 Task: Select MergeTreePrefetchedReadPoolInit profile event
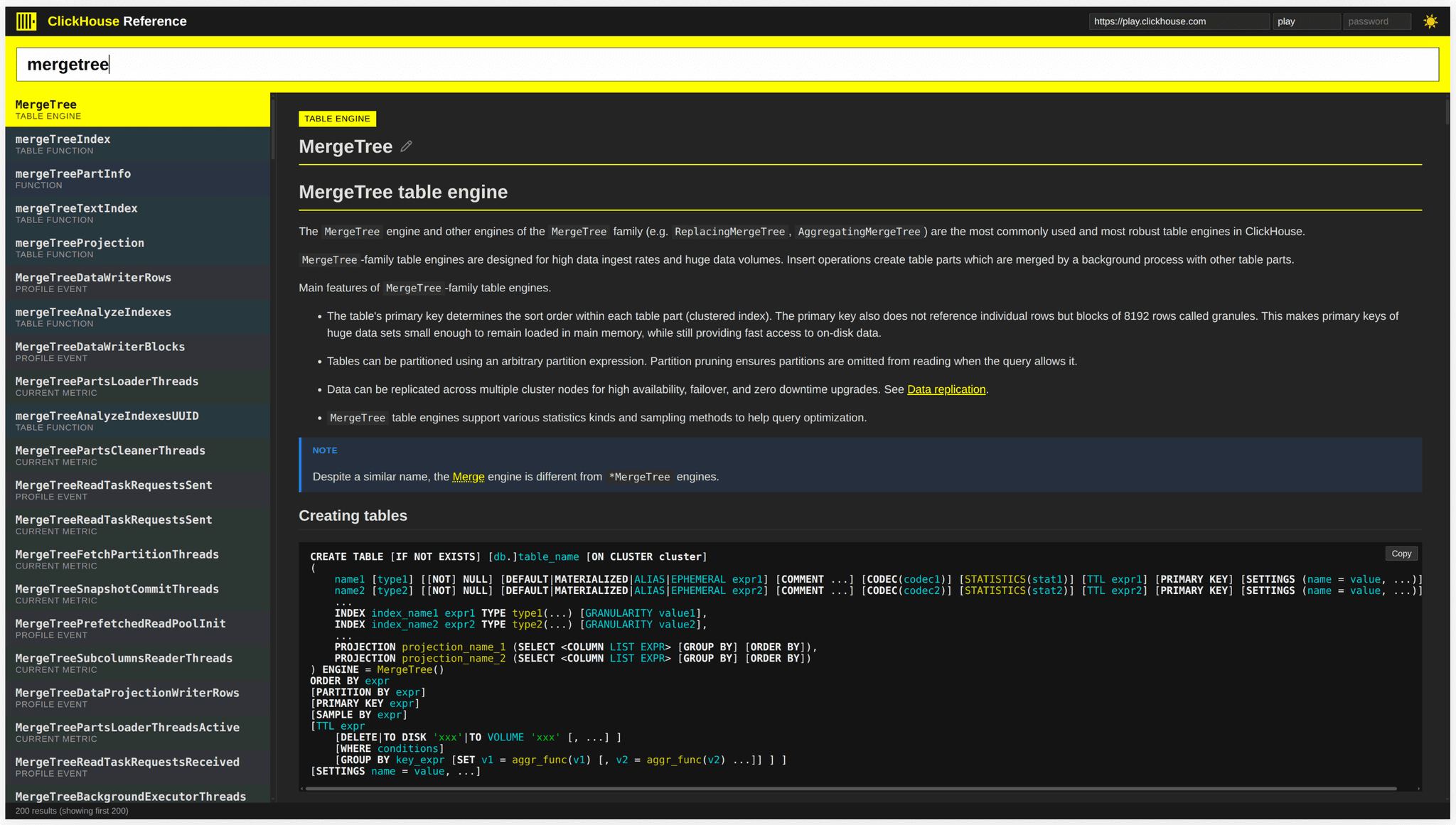[137, 629]
